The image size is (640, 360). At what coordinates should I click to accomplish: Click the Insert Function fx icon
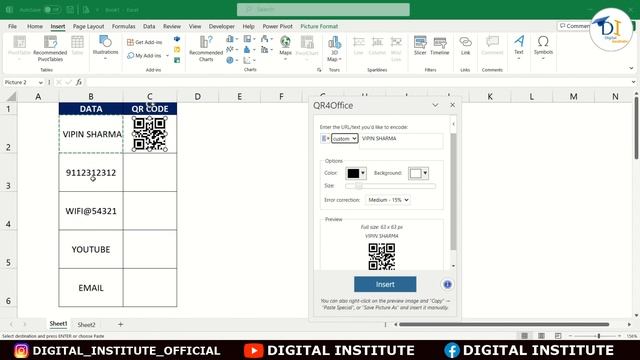click(79, 82)
